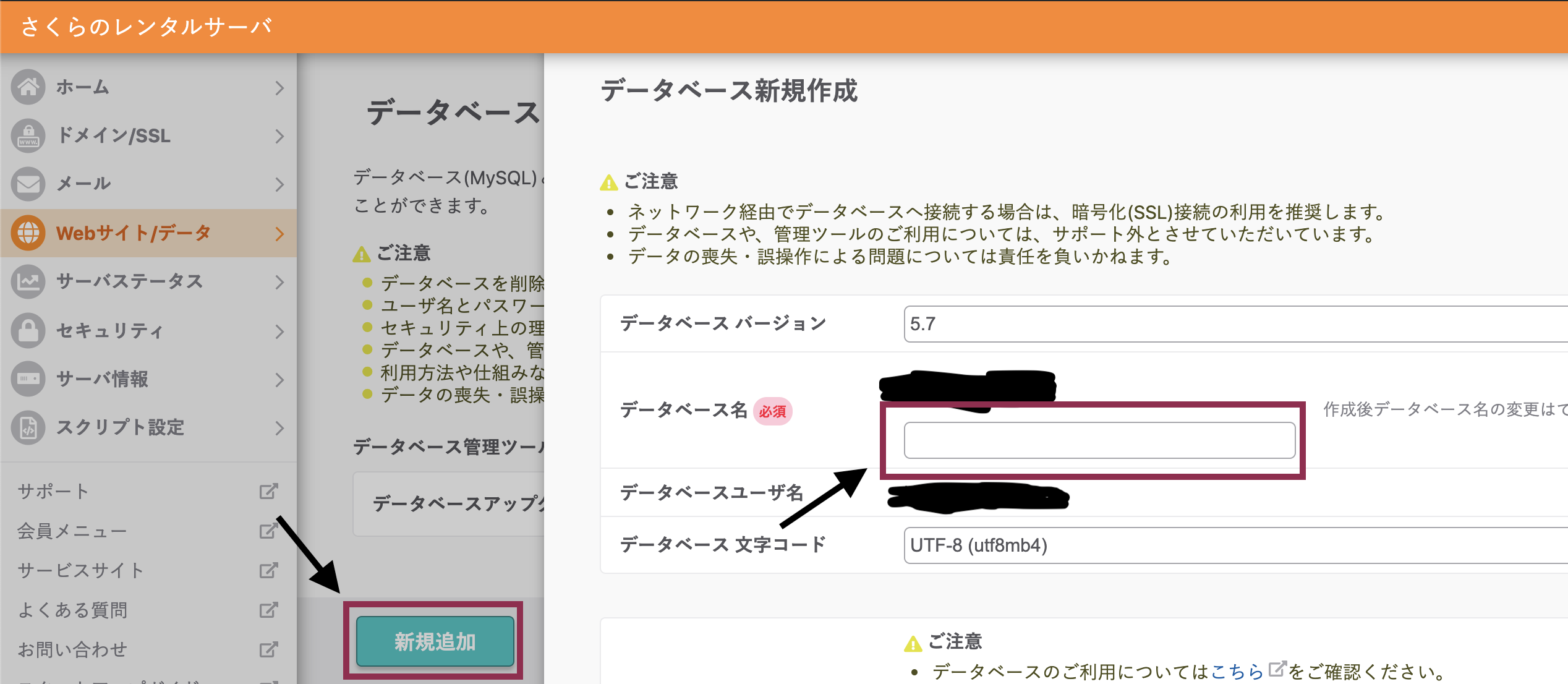
Task: Expand the ホーム menu chevron
Action: click(x=279, y=88)
